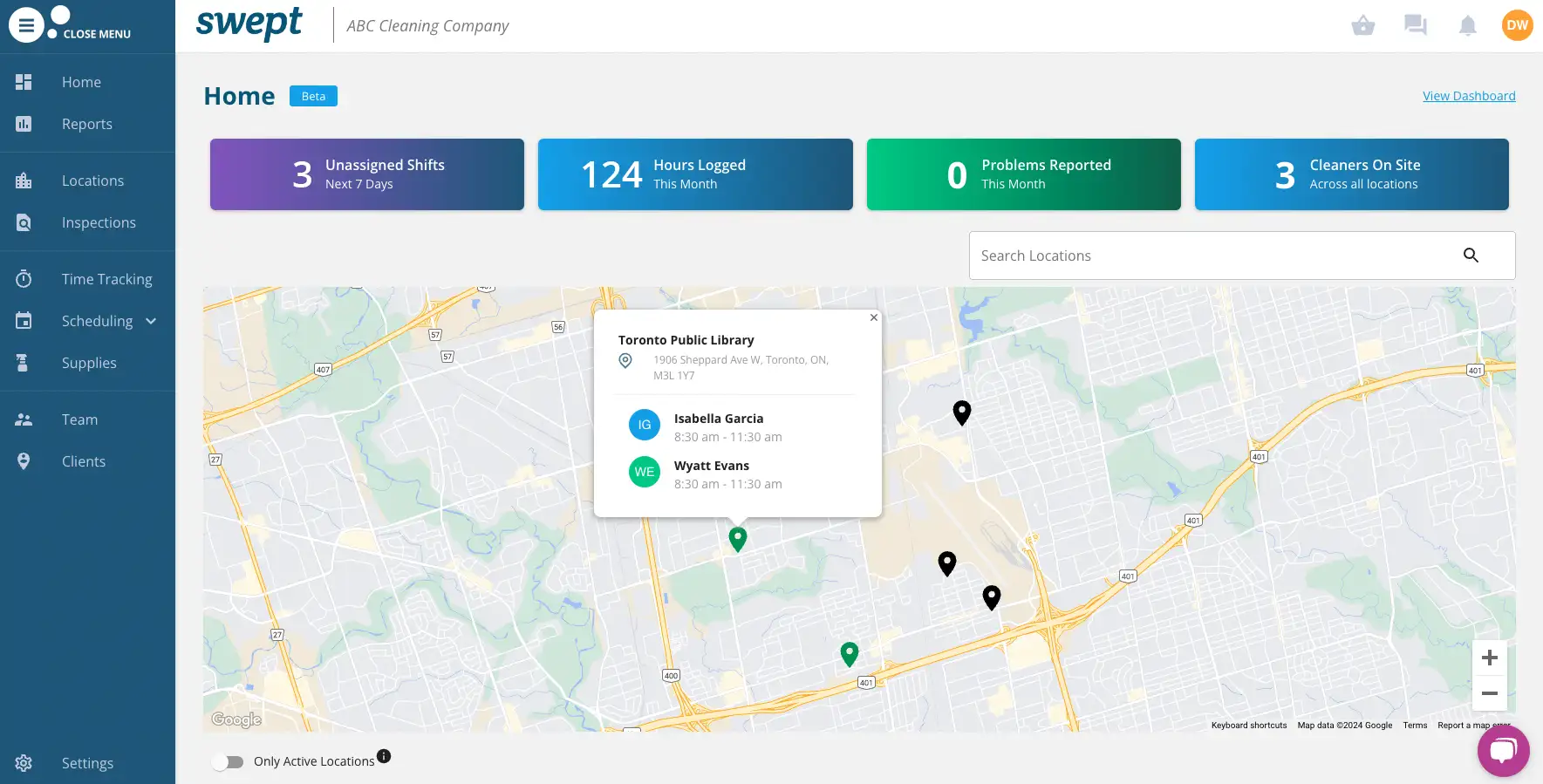Click the 1906 Sheppard Ave W address
Screen dimensions: 1543x784
741,367
